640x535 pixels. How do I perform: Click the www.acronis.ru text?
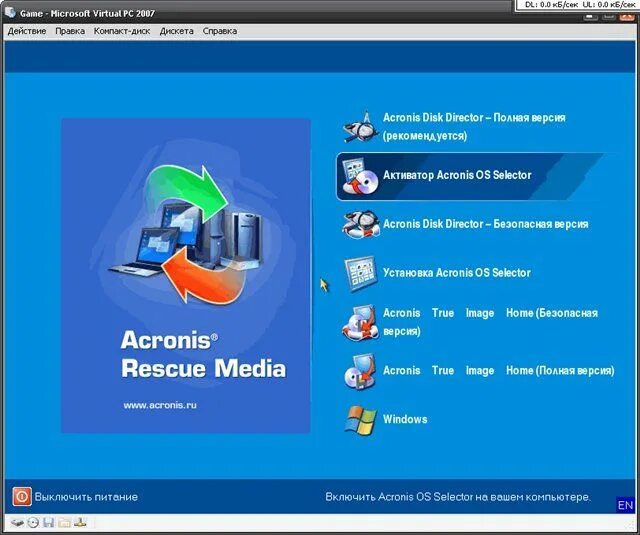pos(160,405)
